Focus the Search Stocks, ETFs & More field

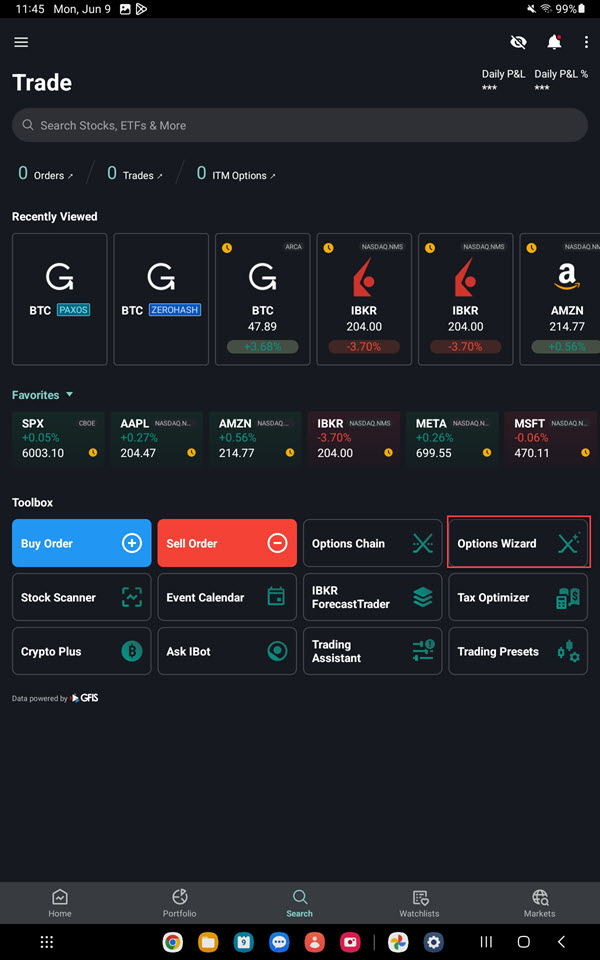point(300,126)
